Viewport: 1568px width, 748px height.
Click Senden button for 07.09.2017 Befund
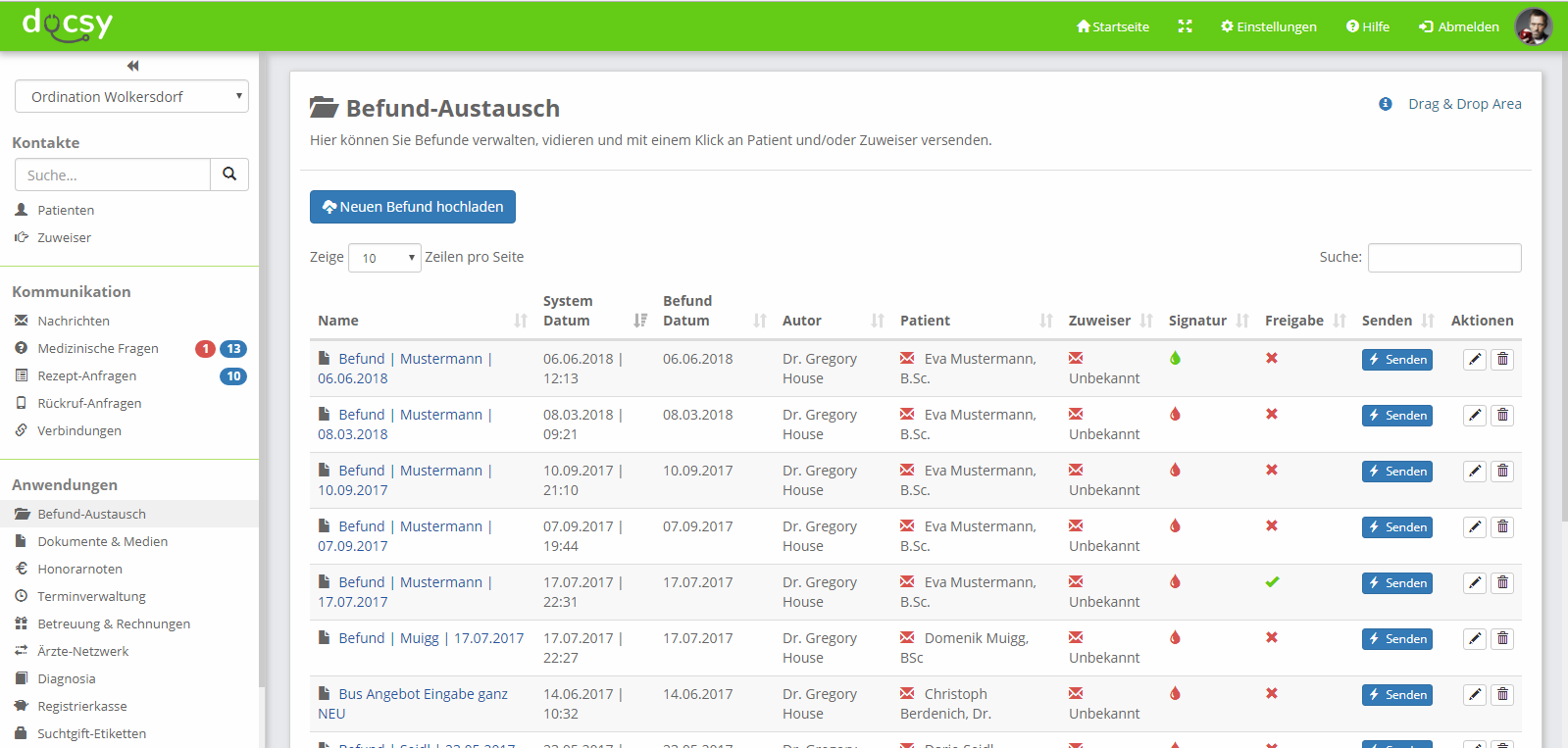tap(1396, 527)
